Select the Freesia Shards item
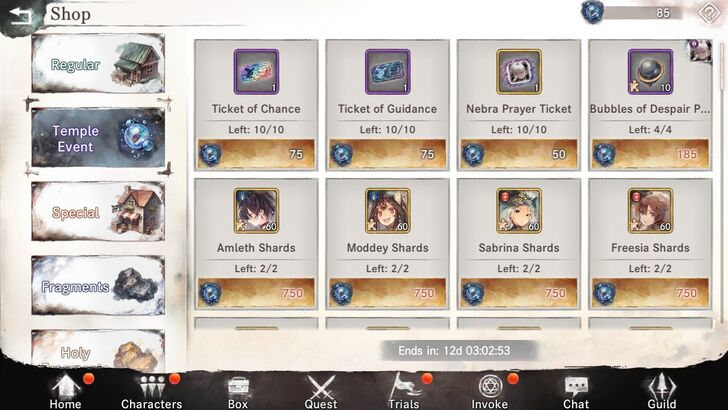Image resolution: width=728 pixels, height=410 pixels. click(x=650, y=244)
